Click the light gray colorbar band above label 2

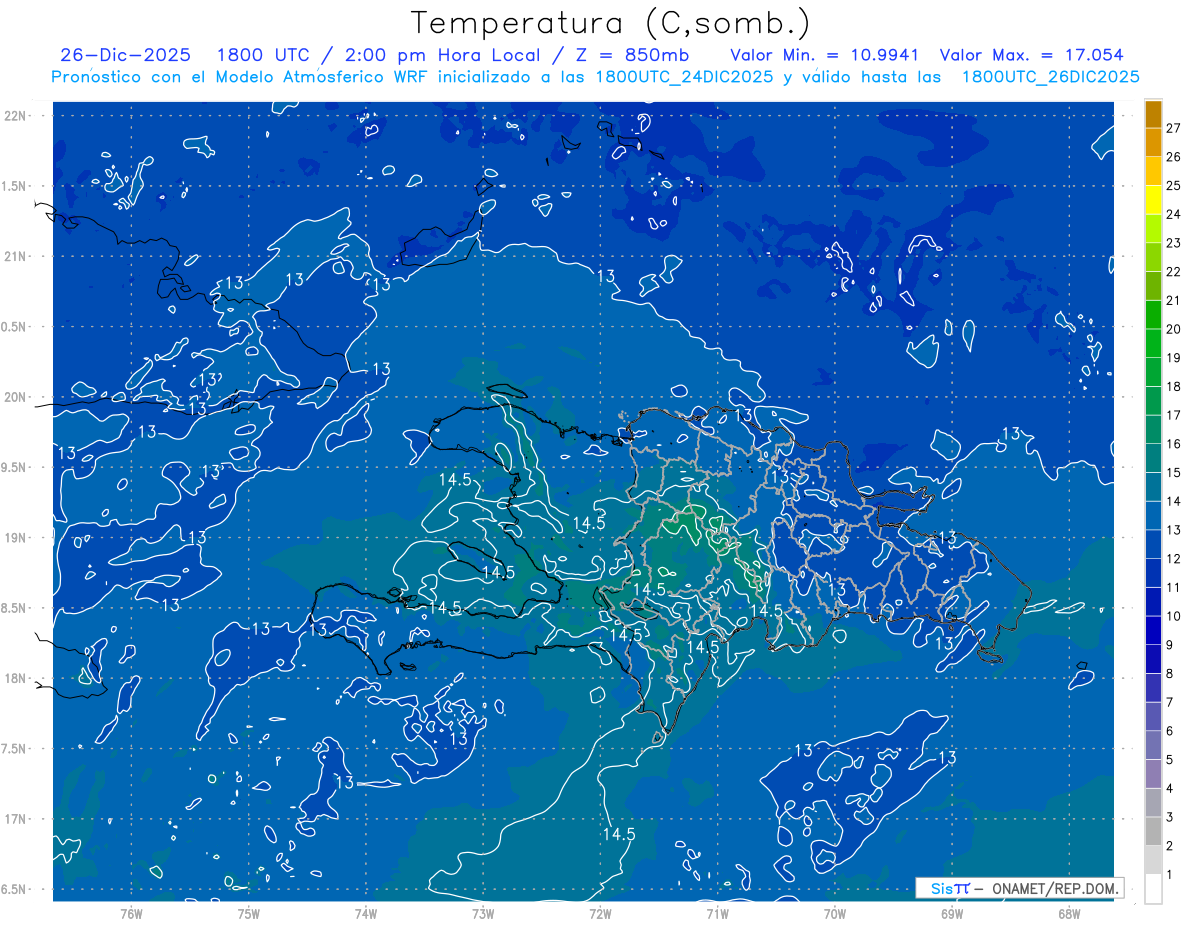point(1153,859)
